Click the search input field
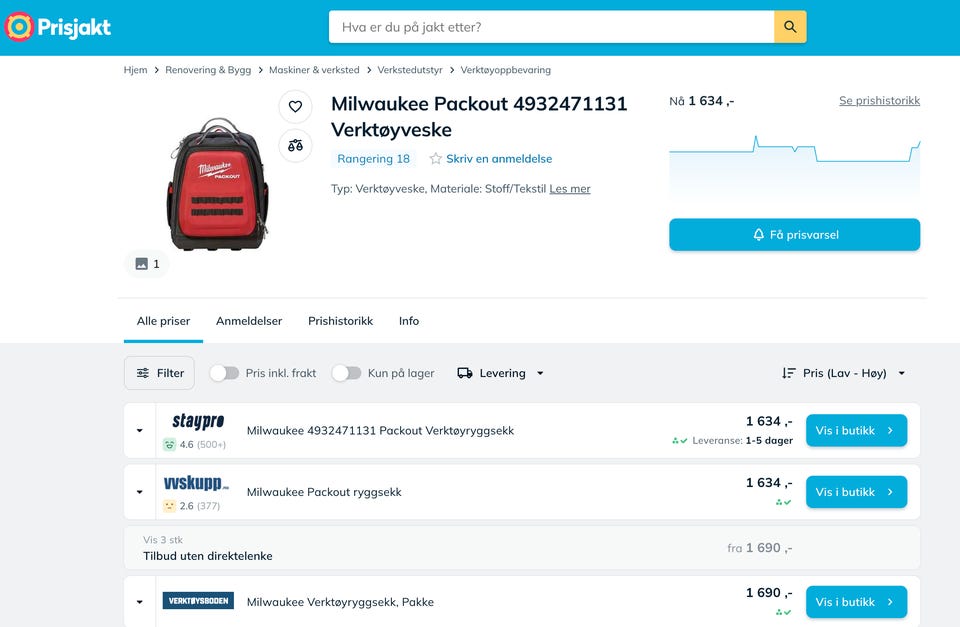960x627 pixels. click(552, 27)
